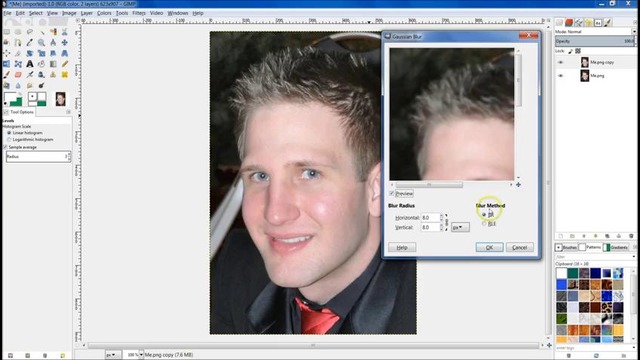Click Help in Gaussian Blur dialog
Viewport: 640px width, 360px height.
pos(402,247)
